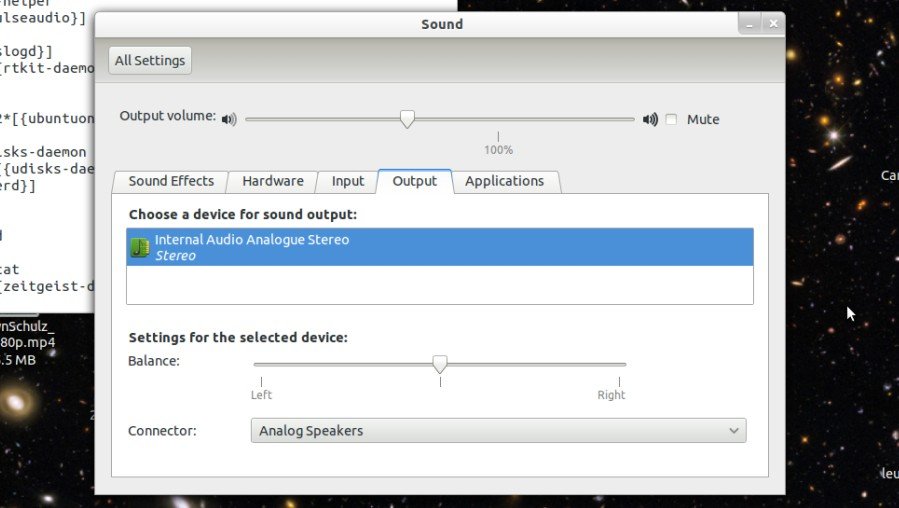Focus the terminal window behind Sound
Viewport: 899px width, 508px height.
point(45,200)
